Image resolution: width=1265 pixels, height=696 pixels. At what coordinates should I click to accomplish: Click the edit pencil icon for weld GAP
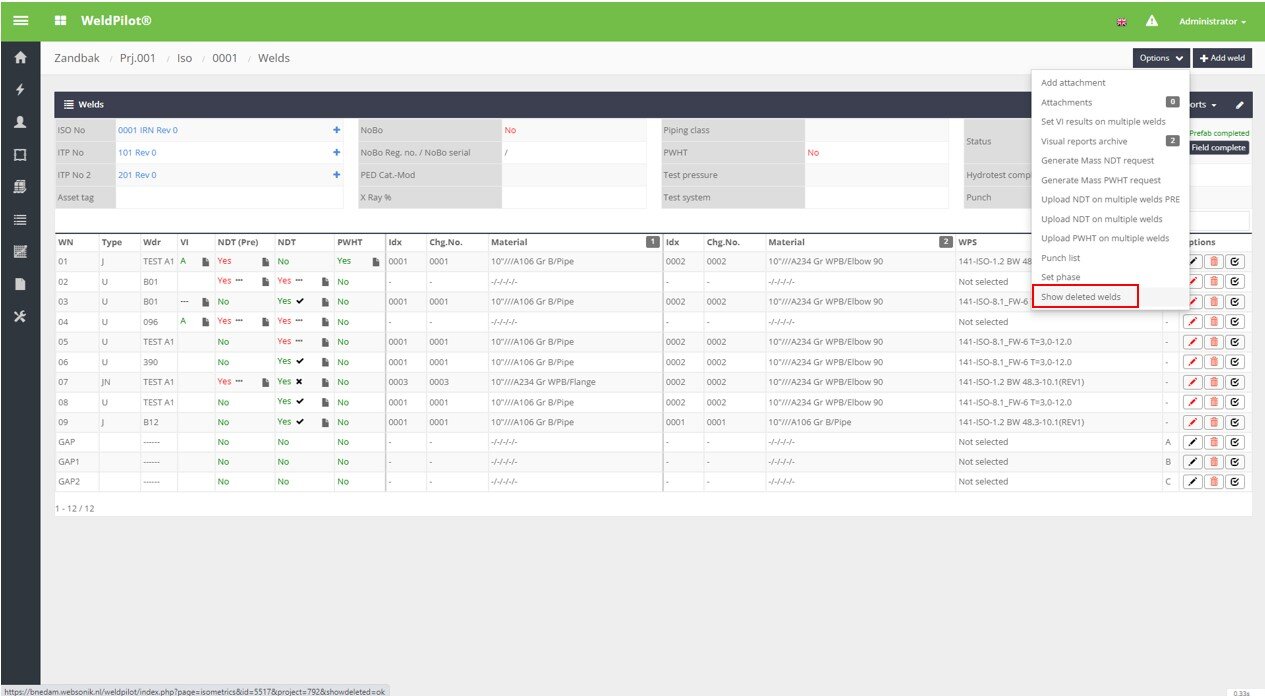click(1193, 442)
